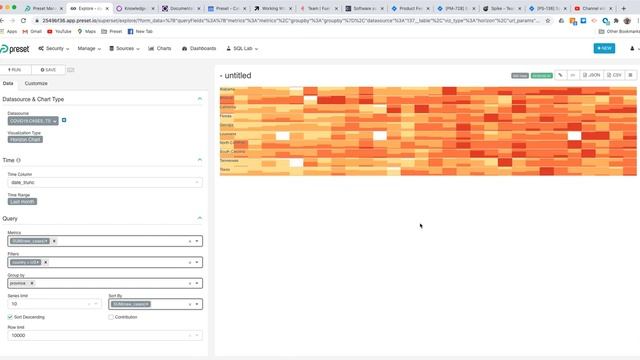
Task: Remove the metric tag with its x
Action: point(54,241)
